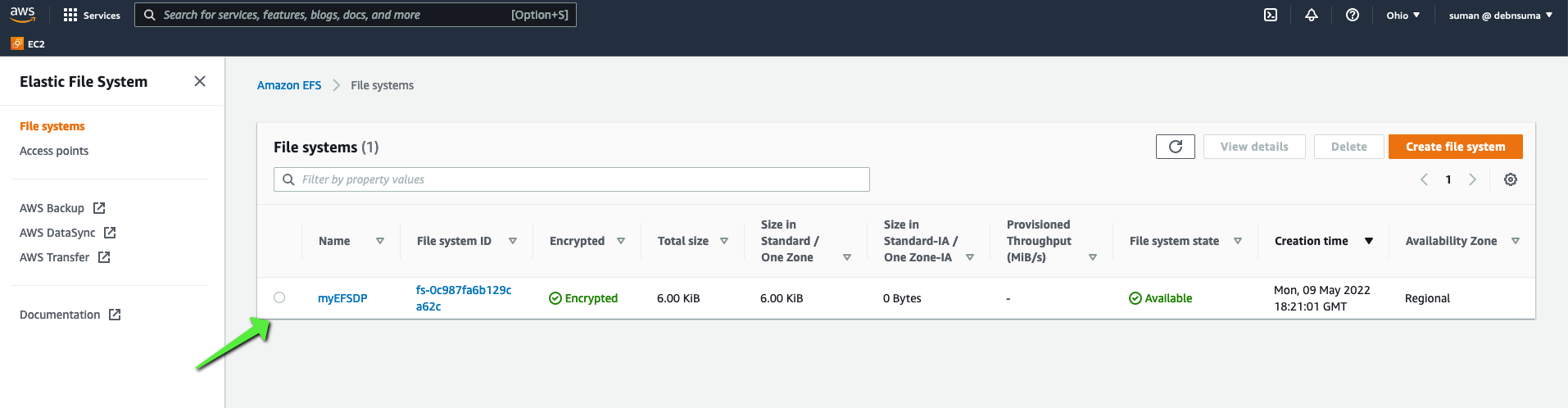
Task: Focus the Filter by property values field
Action: [x=572, y=179]
